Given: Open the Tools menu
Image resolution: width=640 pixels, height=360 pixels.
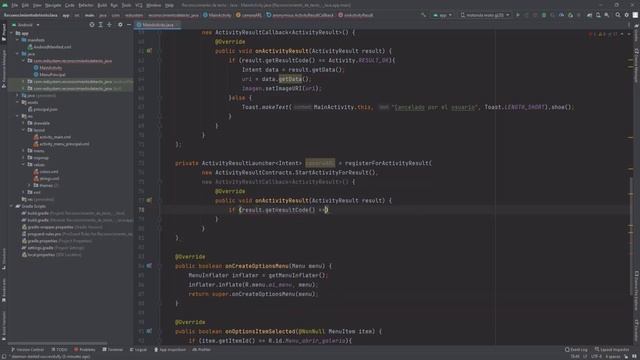Looking at the screenshot, I should click(x=127, y=5).
